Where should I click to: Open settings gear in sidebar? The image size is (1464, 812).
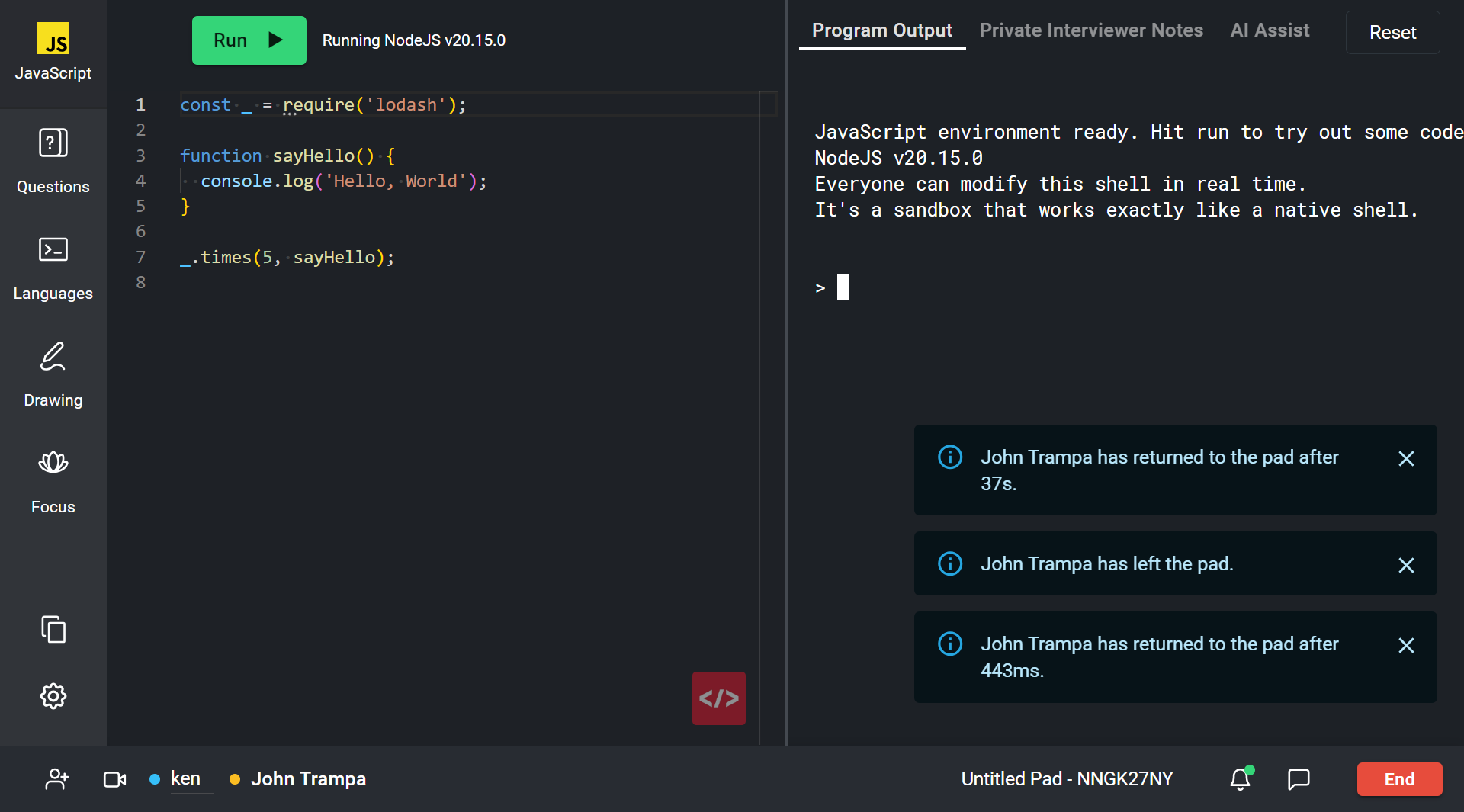point(53,696)
